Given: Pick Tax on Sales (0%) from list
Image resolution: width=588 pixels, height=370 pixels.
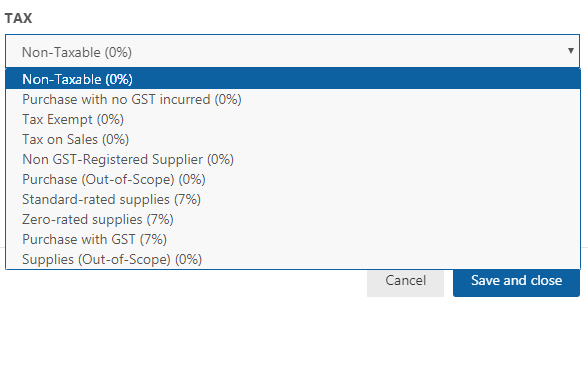Looking at the screenshot, I should pos(293,139).
